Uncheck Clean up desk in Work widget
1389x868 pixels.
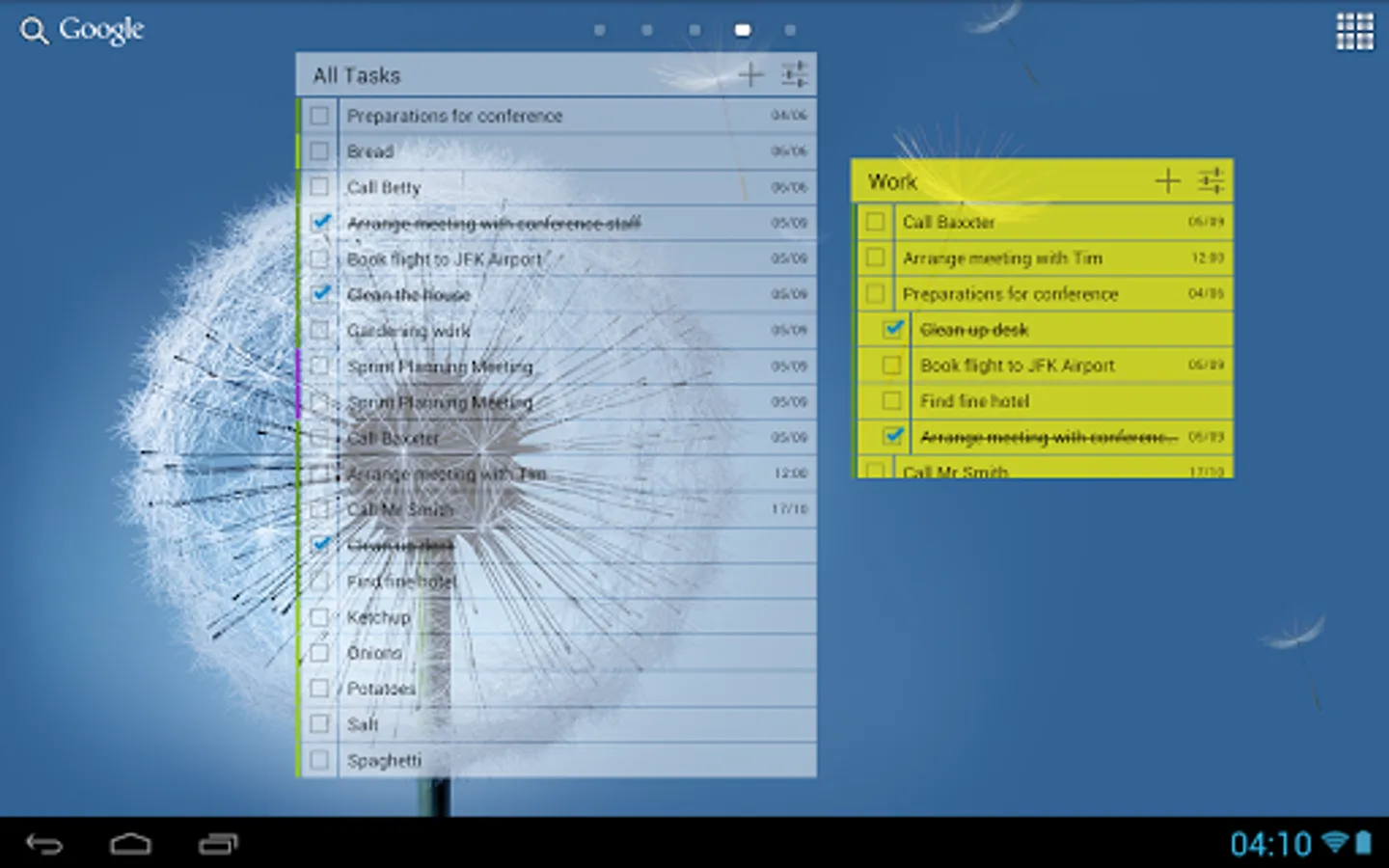(893, 329)
